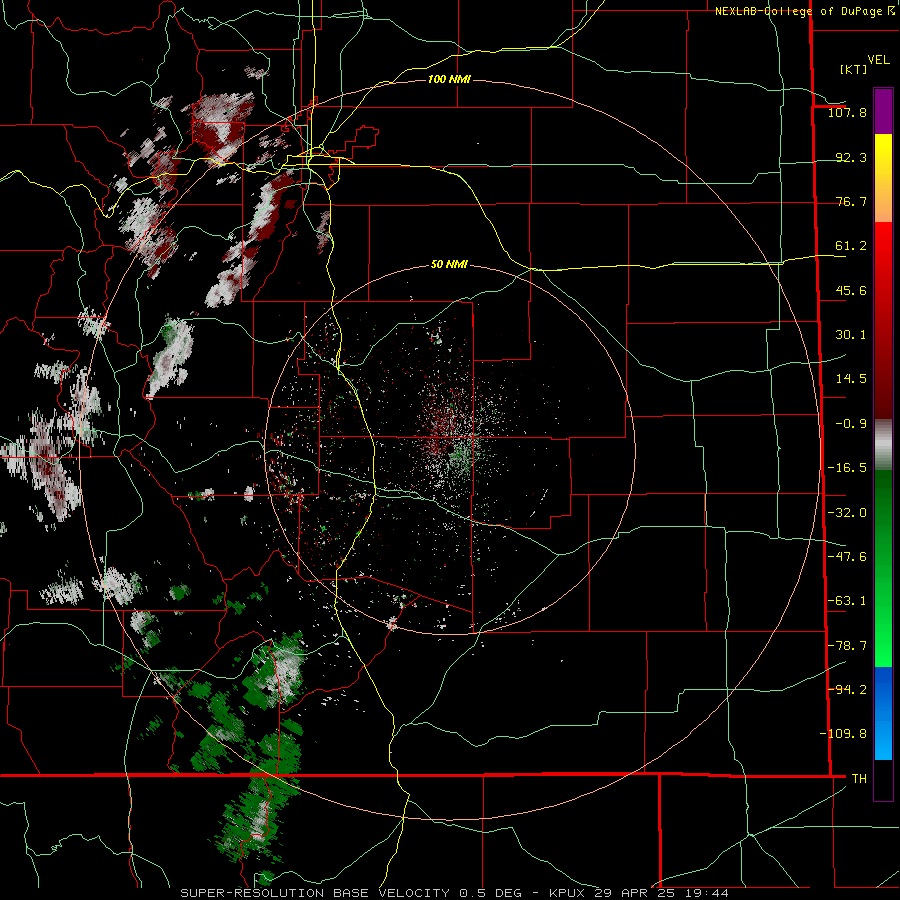900x900 pixels.
Task: Click the [KT] units label
Action: point(854,69)
